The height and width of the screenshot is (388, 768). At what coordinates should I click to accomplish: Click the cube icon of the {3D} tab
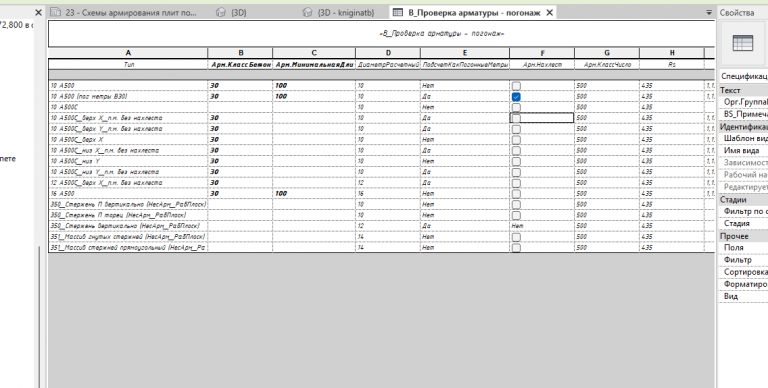click(x=221, y=13)
